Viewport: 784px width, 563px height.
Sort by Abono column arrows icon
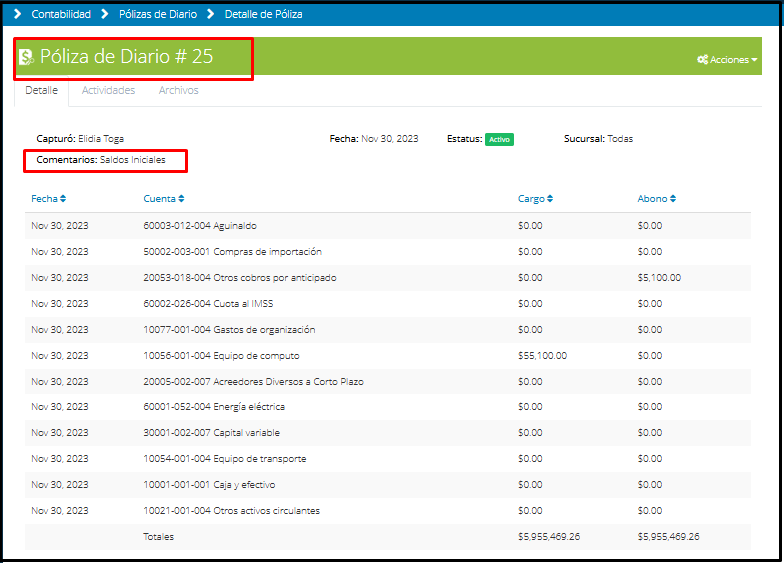coord(673,199)
